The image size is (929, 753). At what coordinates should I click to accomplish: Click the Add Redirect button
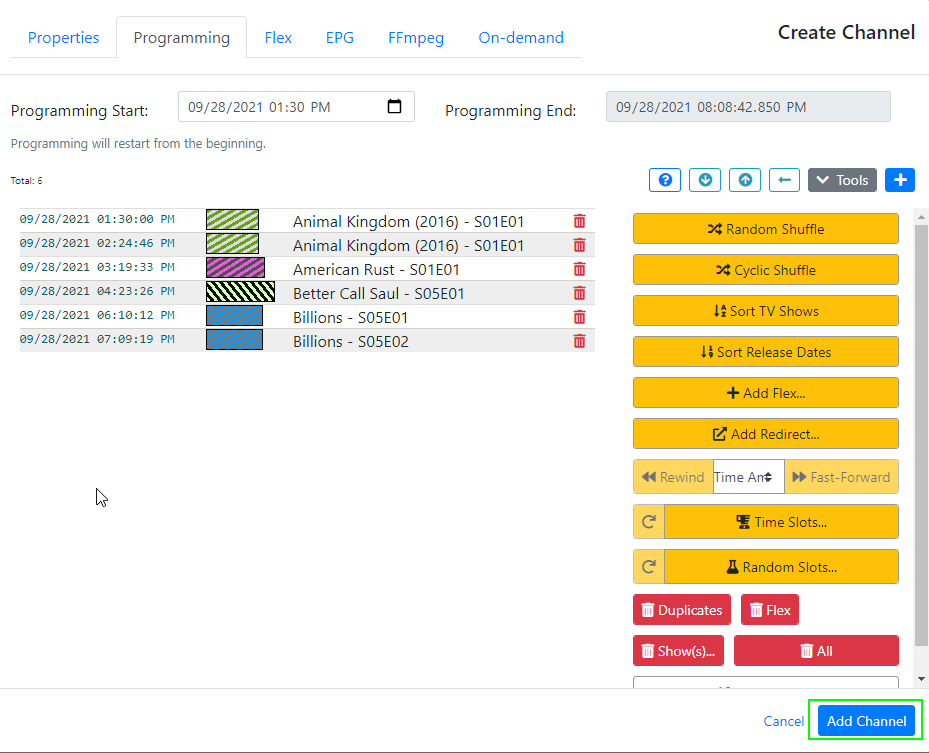click(x=765, y=434)
